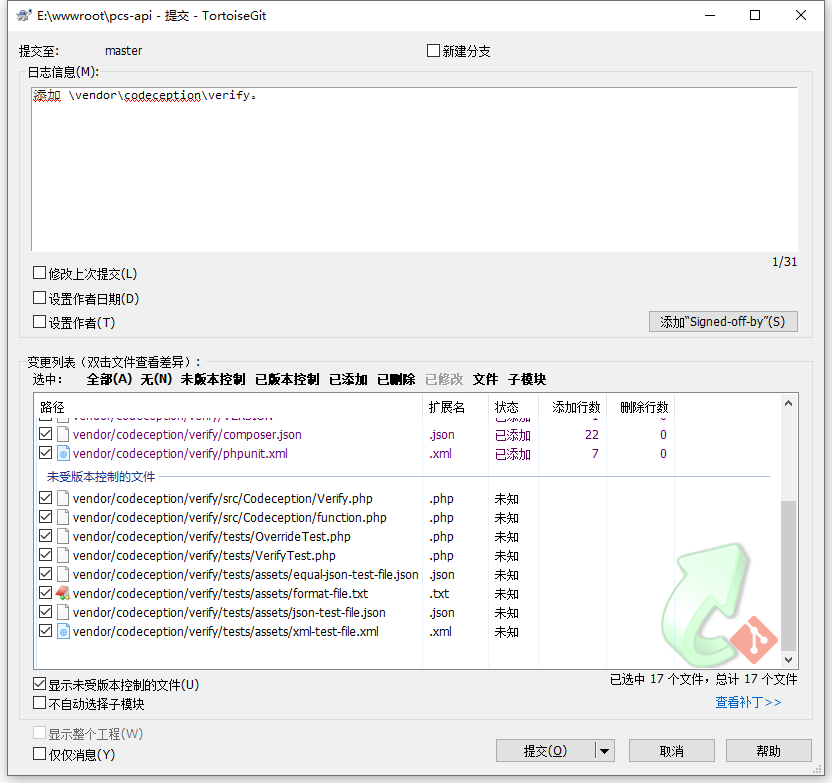Click the file list scrollbar thumb
This screenshot has height=783, width=832.
click(x=788, y=575)
